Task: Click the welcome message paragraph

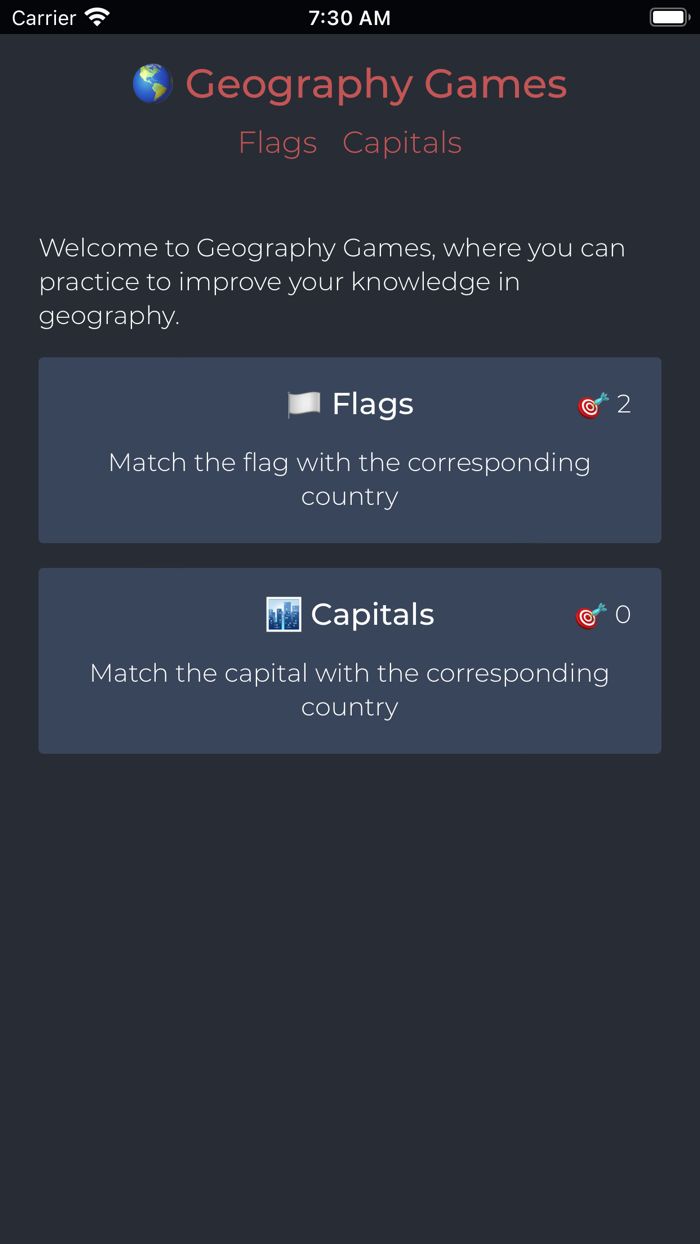Action: pos(332,281)
